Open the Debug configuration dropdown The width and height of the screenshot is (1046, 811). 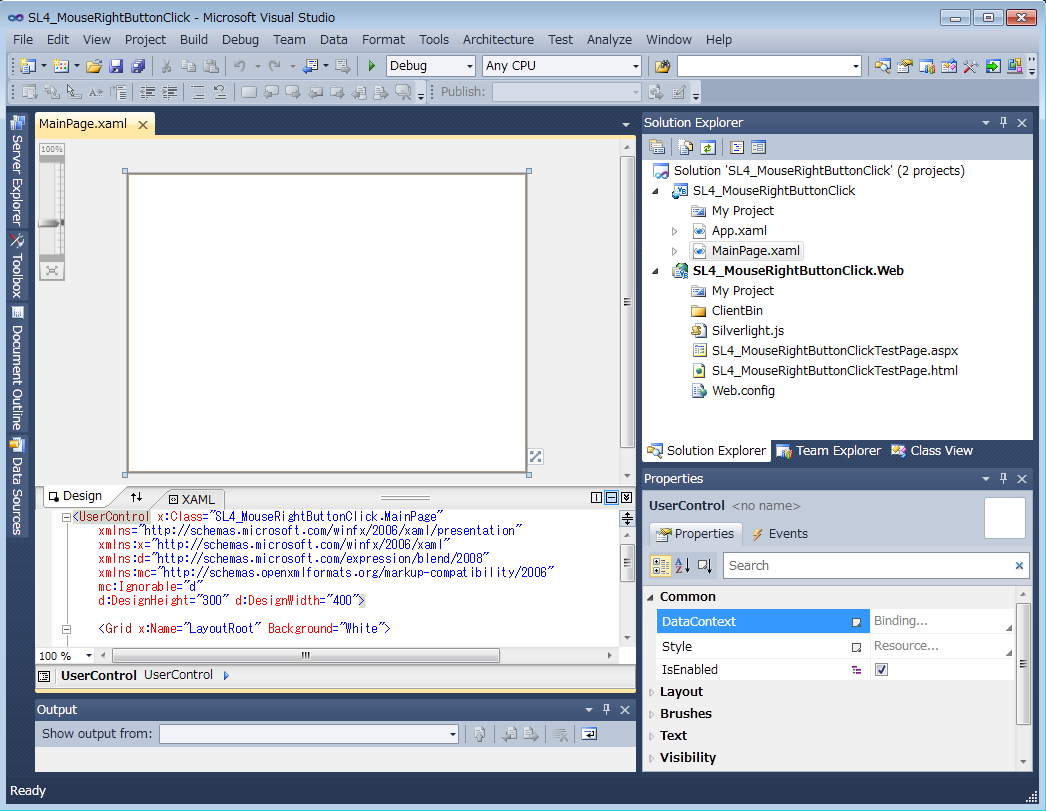click(470, 66)
